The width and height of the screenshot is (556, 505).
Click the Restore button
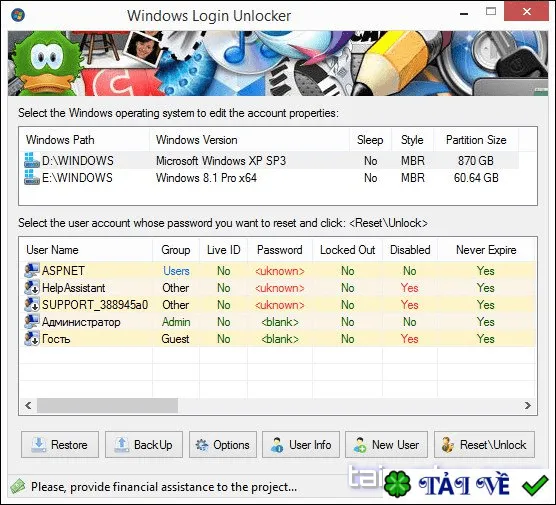pyautogui.click(x=60, y=444)
